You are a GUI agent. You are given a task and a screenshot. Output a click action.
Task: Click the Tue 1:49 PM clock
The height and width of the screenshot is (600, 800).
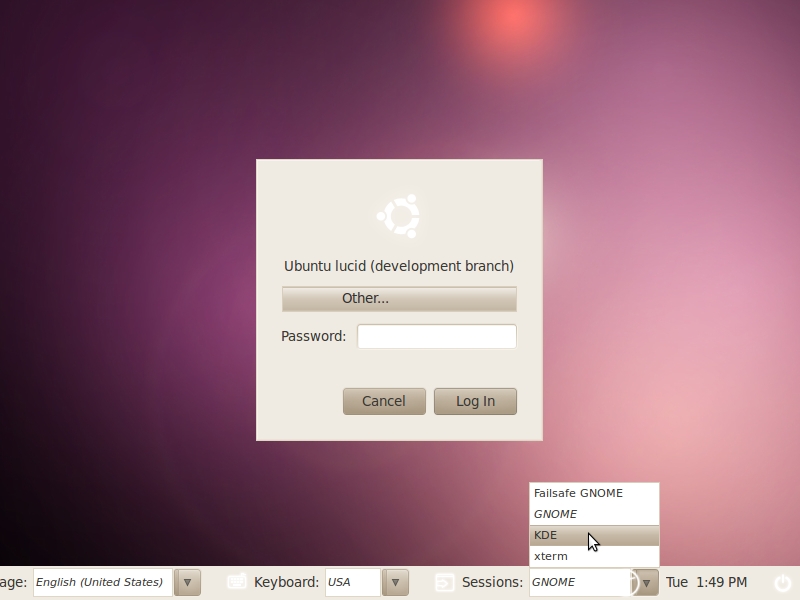pyautogui.click(x=706, y=582)
